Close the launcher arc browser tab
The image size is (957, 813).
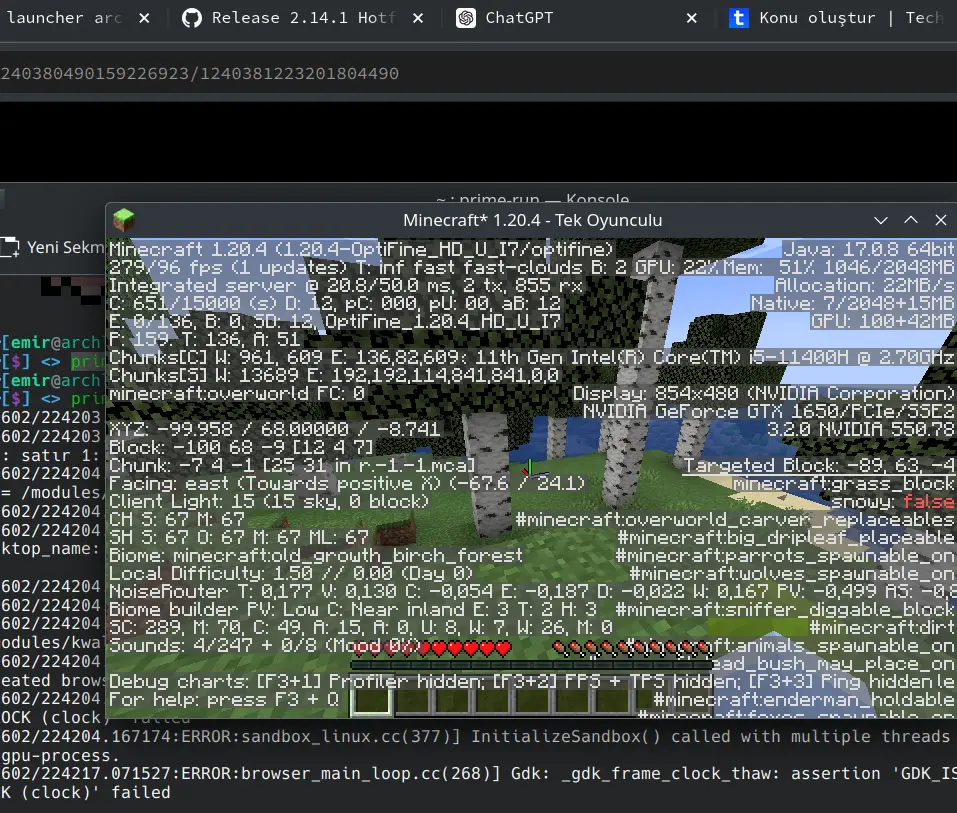[144, 18]
